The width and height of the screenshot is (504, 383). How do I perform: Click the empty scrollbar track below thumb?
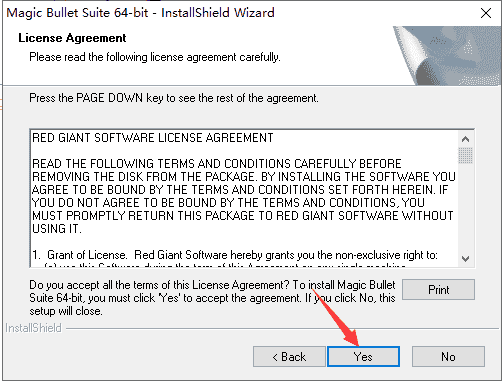(x=465, y=208)
